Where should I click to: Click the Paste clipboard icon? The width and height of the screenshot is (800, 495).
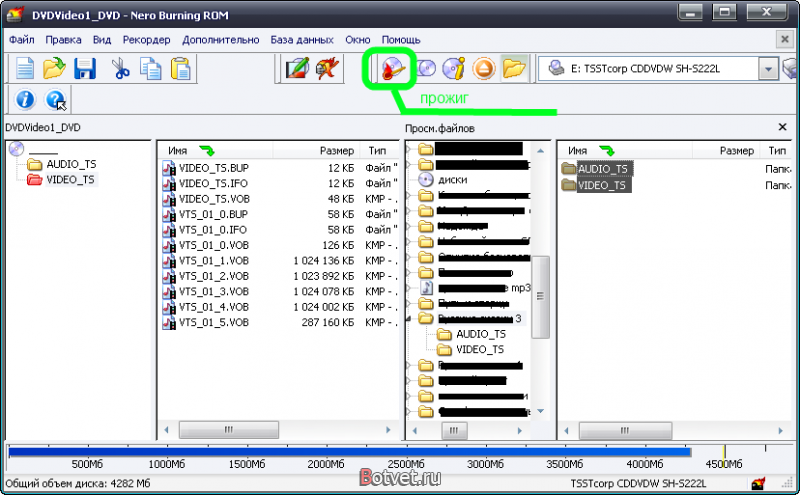pos(181,68)
